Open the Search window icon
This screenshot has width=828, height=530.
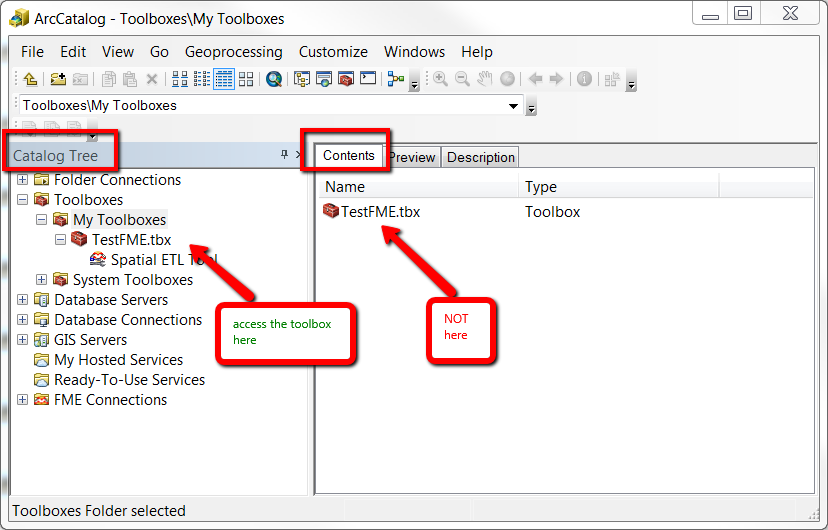point(274,79)
